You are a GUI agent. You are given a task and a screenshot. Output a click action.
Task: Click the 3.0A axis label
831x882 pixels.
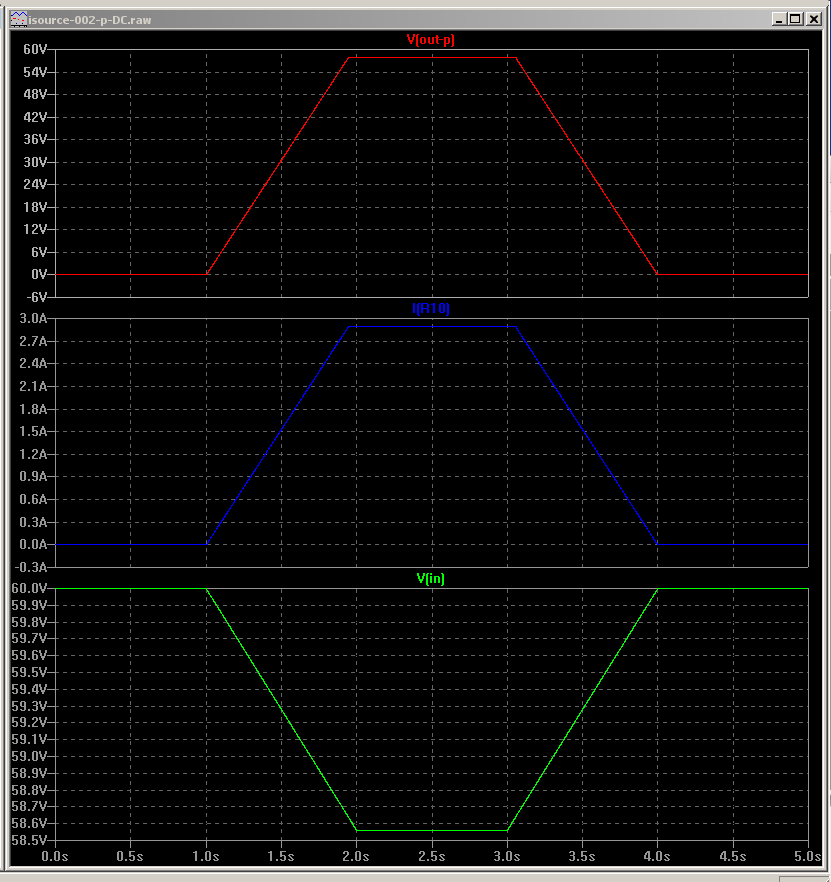pyautogui.click(x=33, y=318)
